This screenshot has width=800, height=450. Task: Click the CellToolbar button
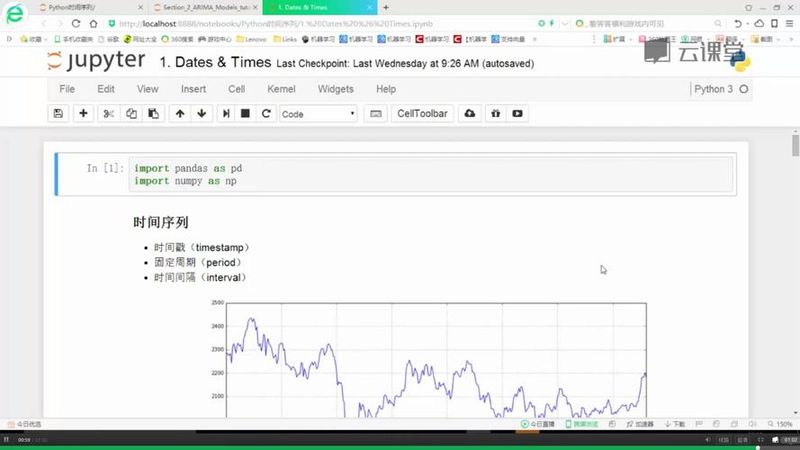coord(422,114)
